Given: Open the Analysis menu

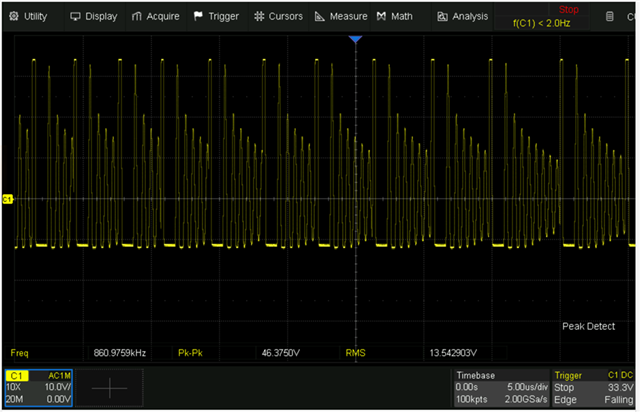Looking at the screenshot, I should (x=462, y=16).
